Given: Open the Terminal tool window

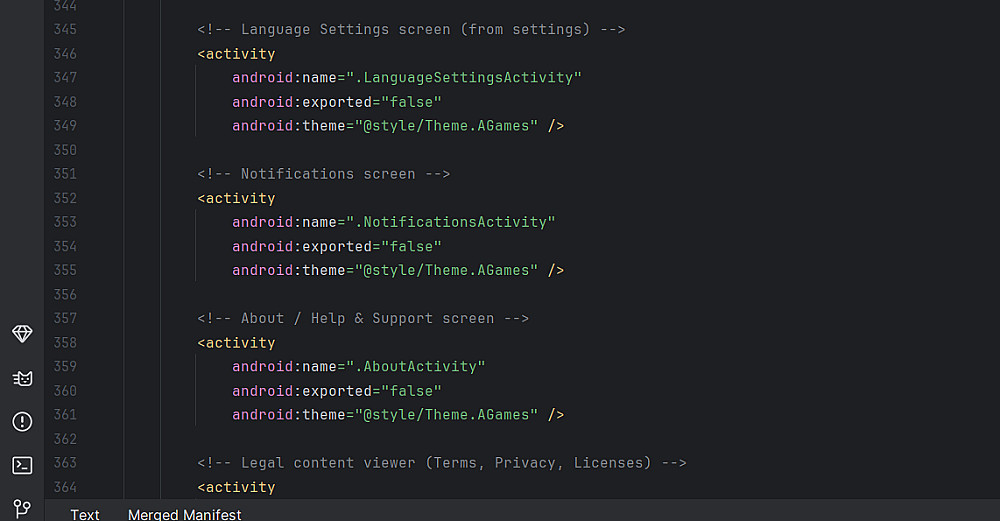Looking at the screenshot, I should point(22,465).
